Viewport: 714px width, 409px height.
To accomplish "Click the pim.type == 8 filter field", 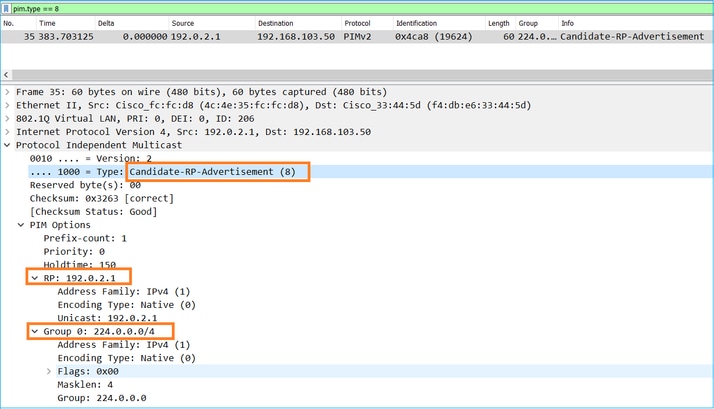I will click(x=362, y=9).
